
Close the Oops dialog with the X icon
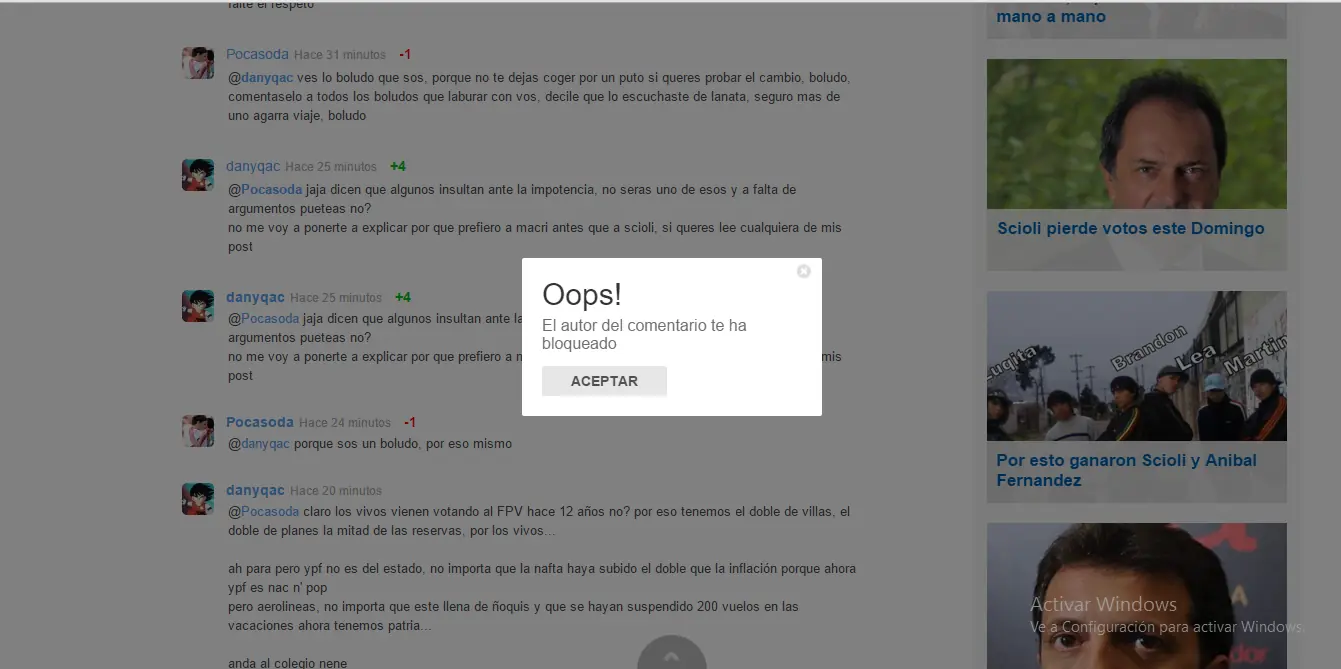point(804,271)
